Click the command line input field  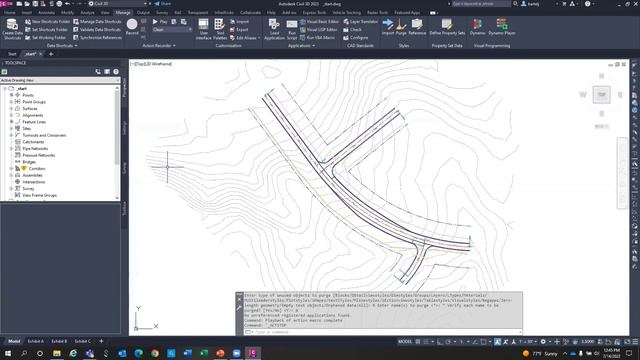click(x=382, y=332)
